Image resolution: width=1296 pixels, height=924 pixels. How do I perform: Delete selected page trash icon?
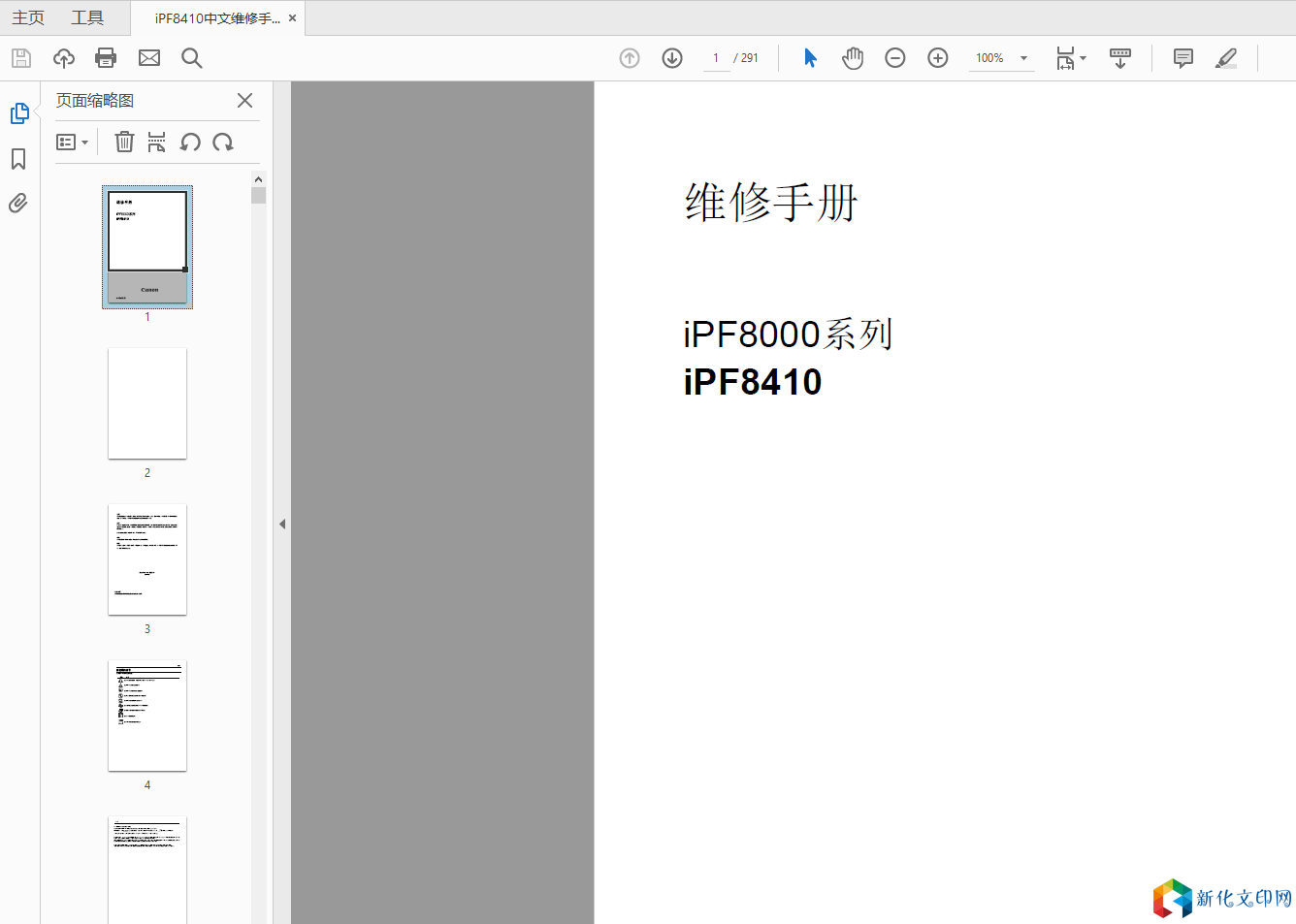click(124, 143)
